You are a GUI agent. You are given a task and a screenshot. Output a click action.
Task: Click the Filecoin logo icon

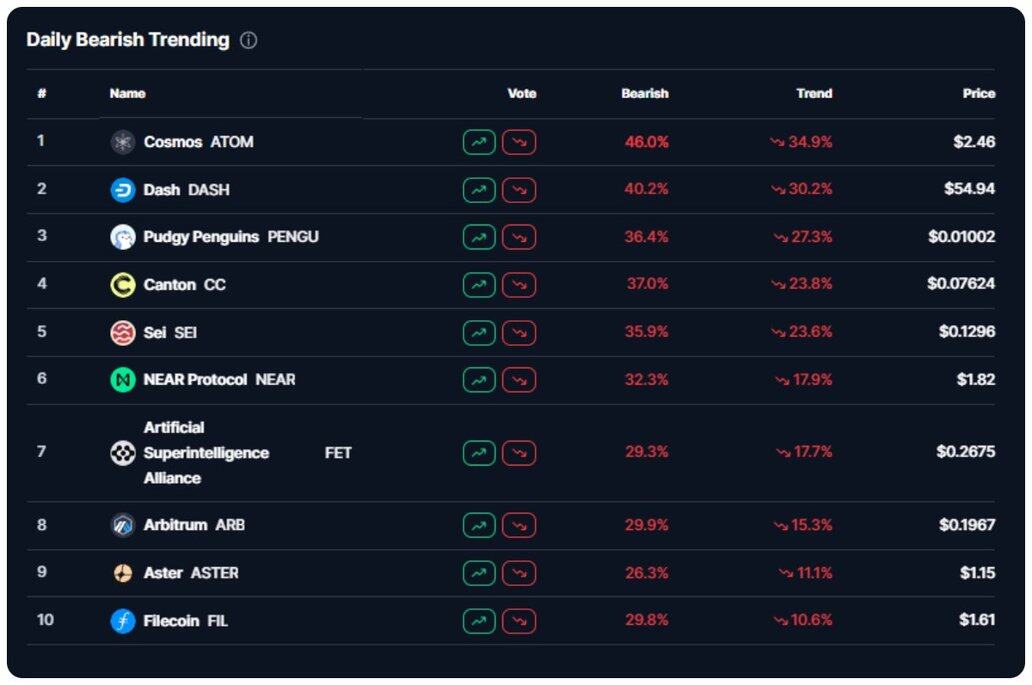click(122, 621)
